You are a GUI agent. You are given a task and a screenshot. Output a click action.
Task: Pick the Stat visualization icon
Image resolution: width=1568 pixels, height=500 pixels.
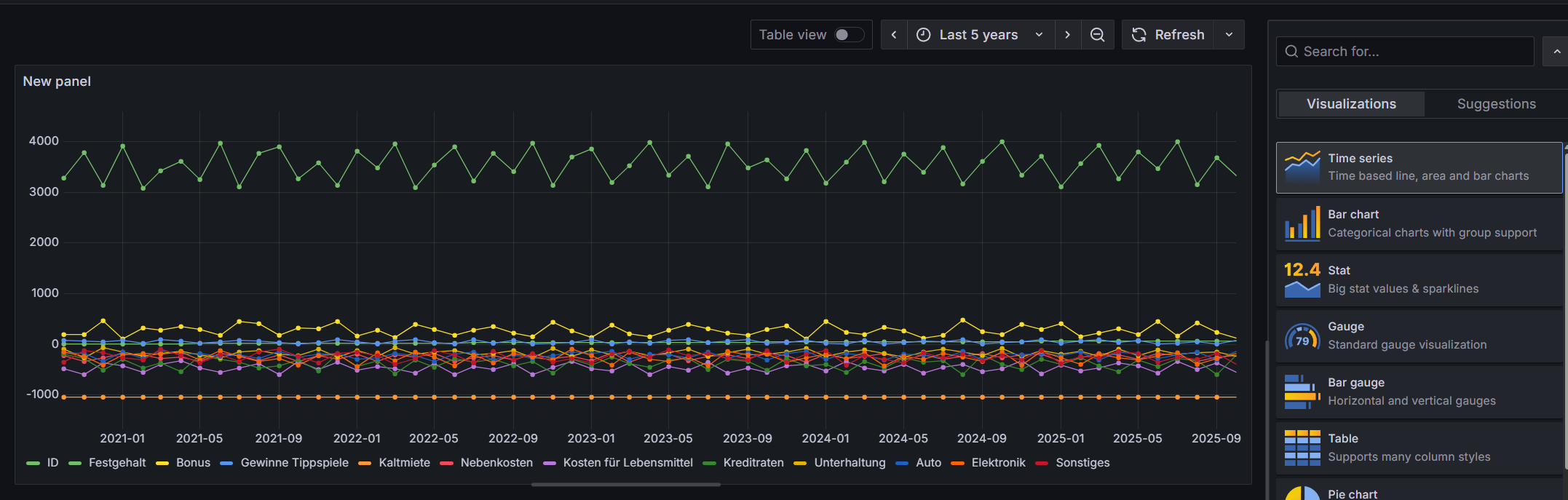tap(1302, 279)
